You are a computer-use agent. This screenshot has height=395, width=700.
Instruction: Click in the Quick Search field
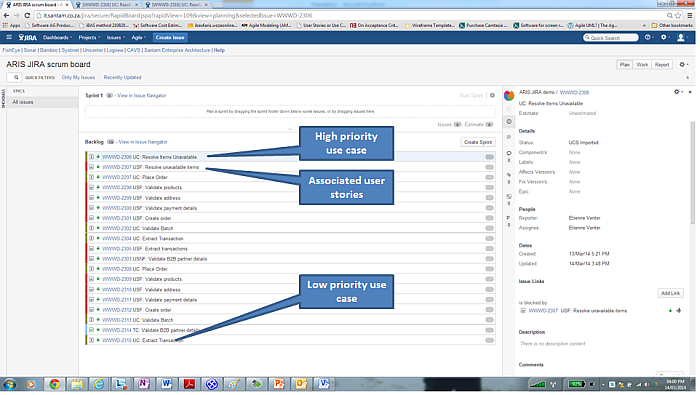[x=611, y=37]
